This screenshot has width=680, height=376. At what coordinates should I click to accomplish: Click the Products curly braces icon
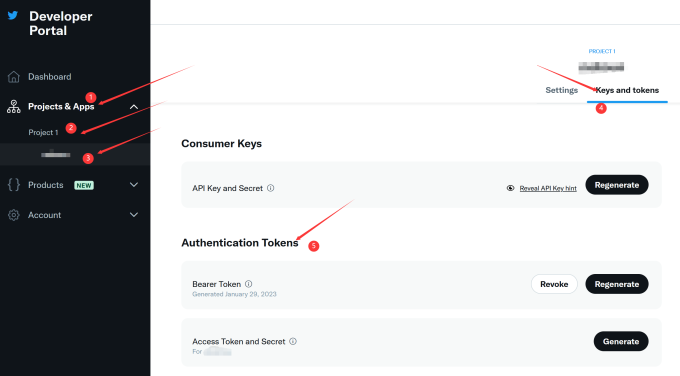pos(13,185)
